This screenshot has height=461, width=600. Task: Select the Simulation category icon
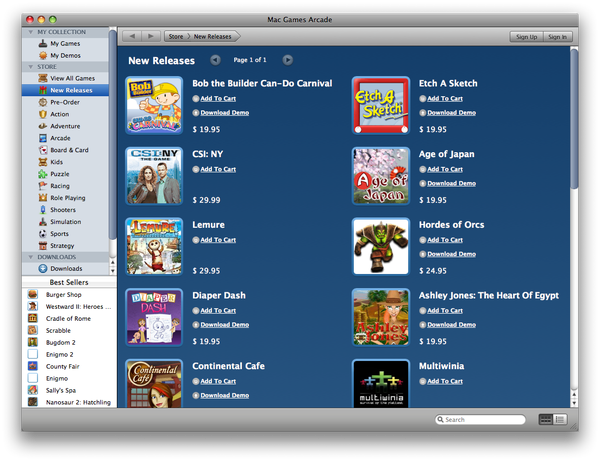point(43,222)
